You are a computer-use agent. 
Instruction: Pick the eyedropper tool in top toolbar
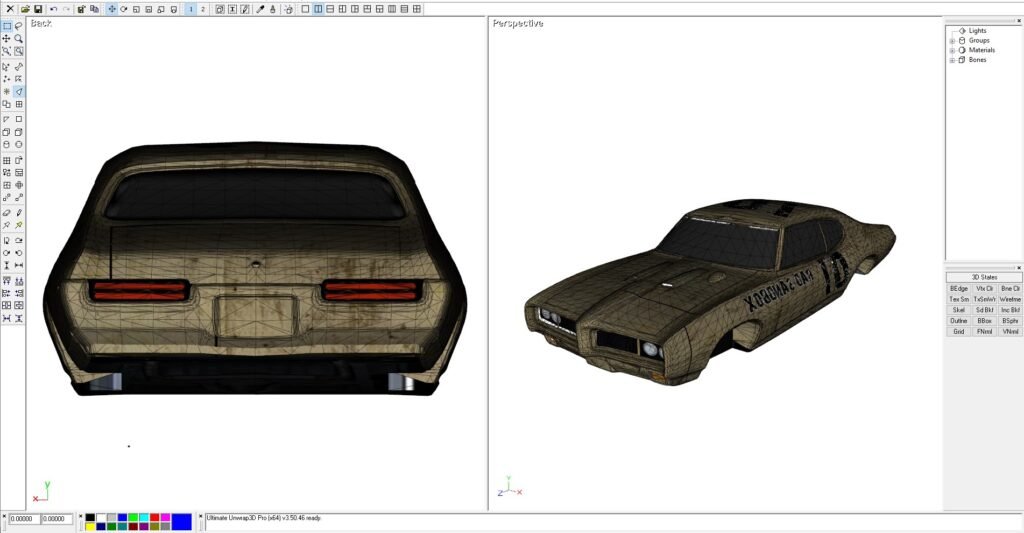(x=261, y=9)
